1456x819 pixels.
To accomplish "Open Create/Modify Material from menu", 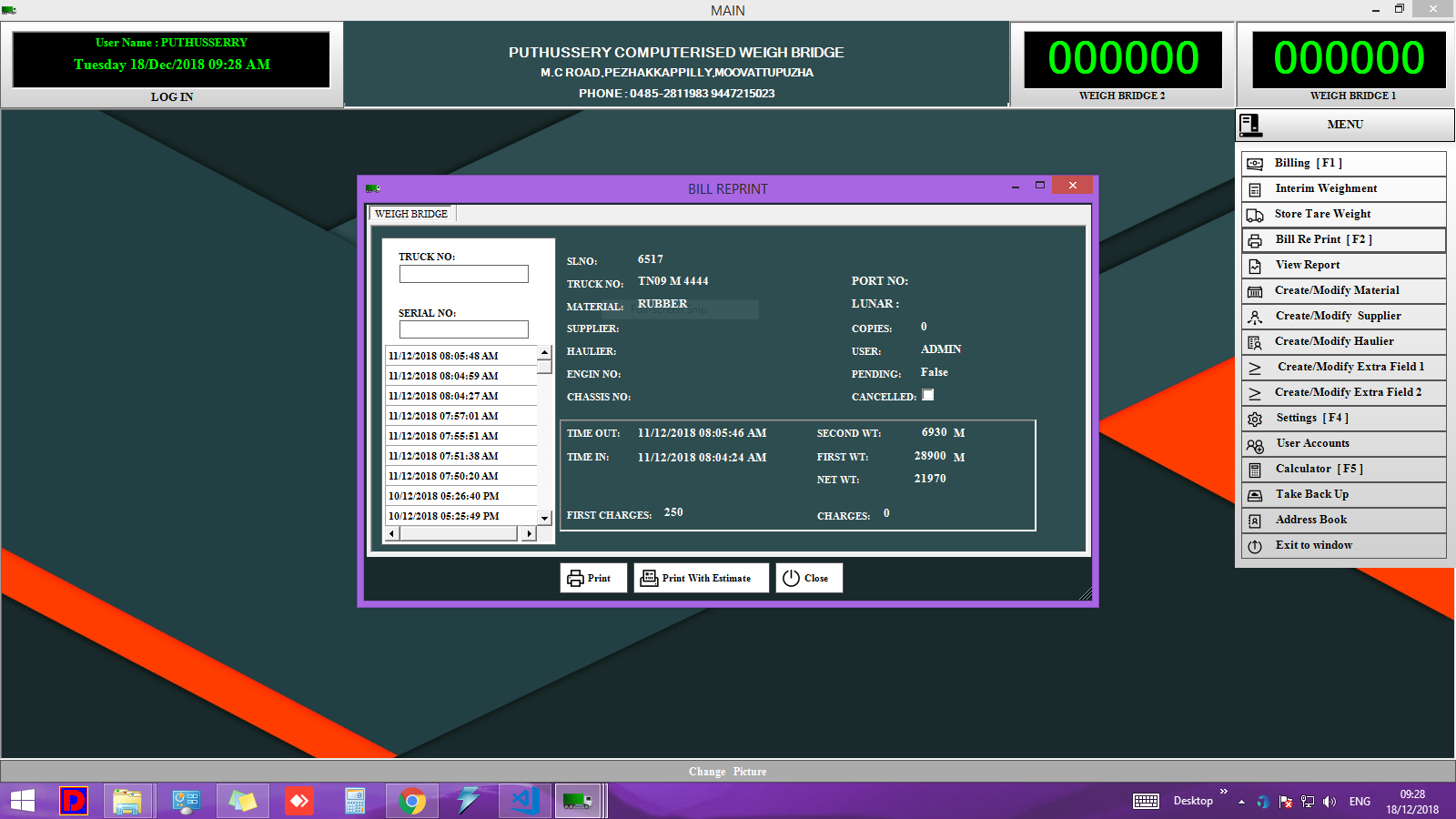I will (1336, 290).
